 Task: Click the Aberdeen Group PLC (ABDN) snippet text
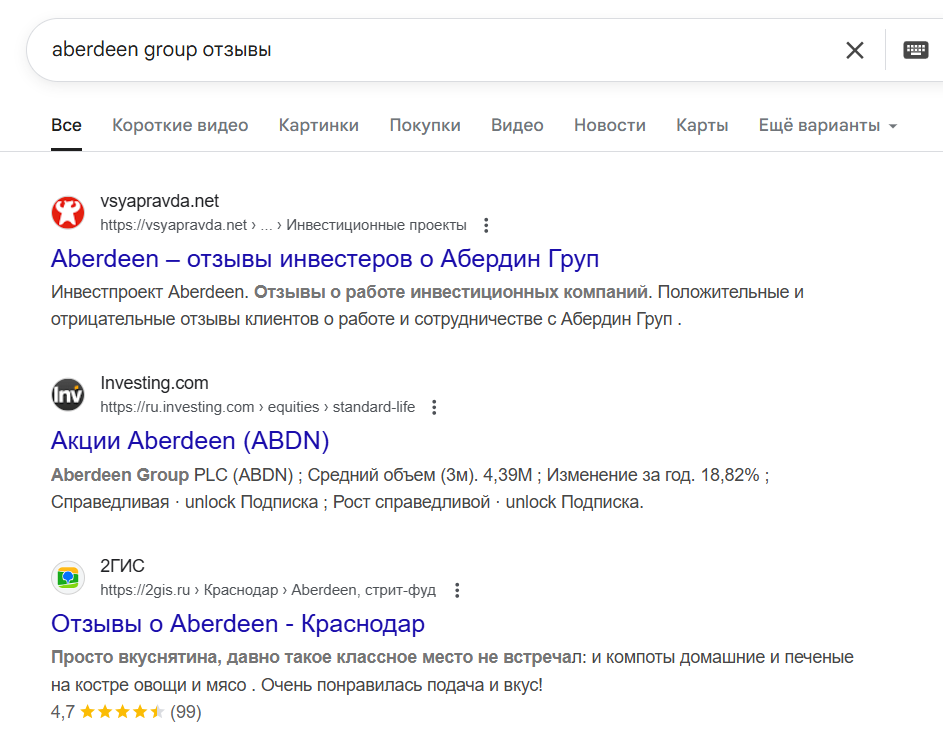coord(410,488)
